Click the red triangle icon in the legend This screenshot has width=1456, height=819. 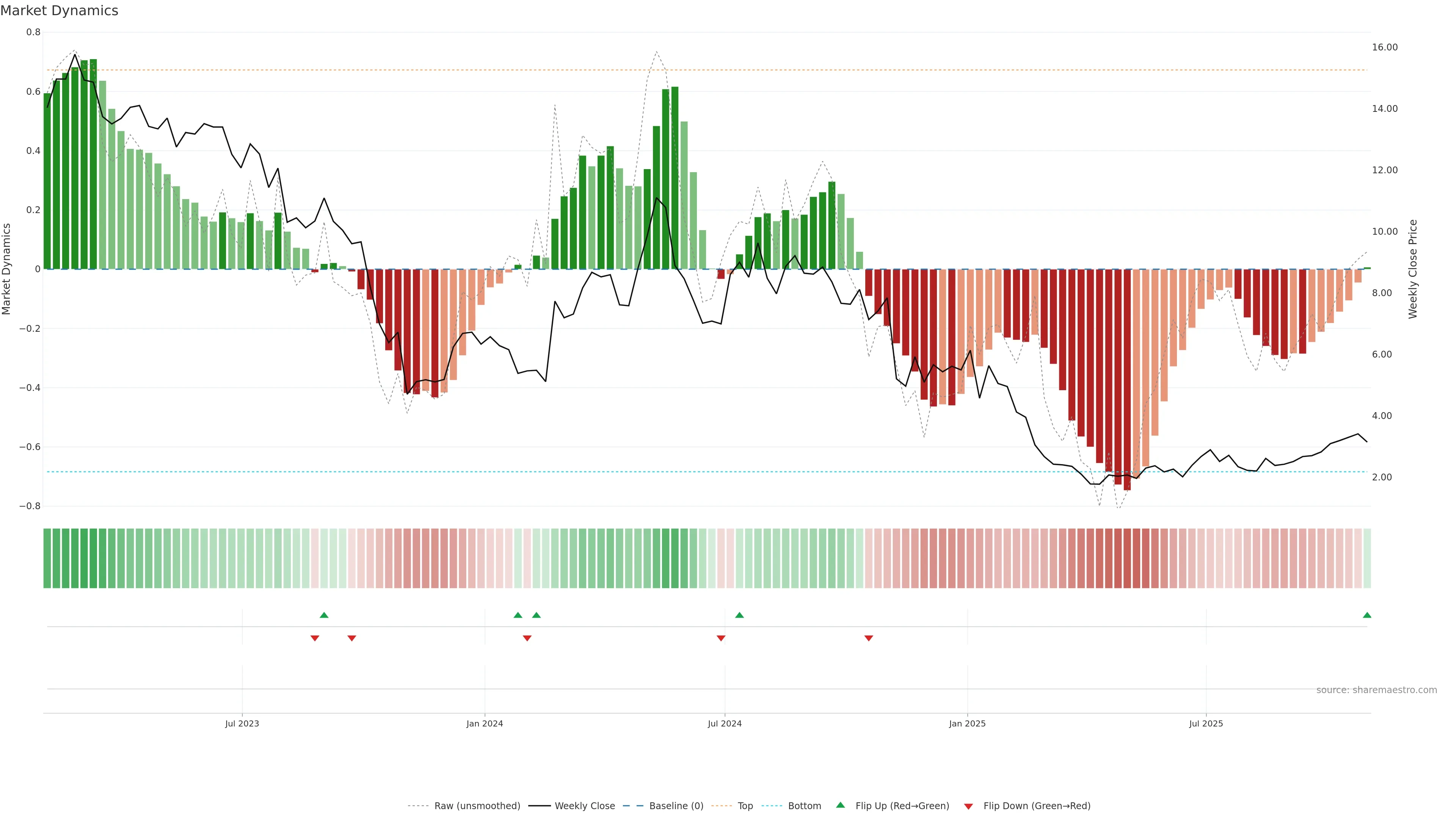968,806
